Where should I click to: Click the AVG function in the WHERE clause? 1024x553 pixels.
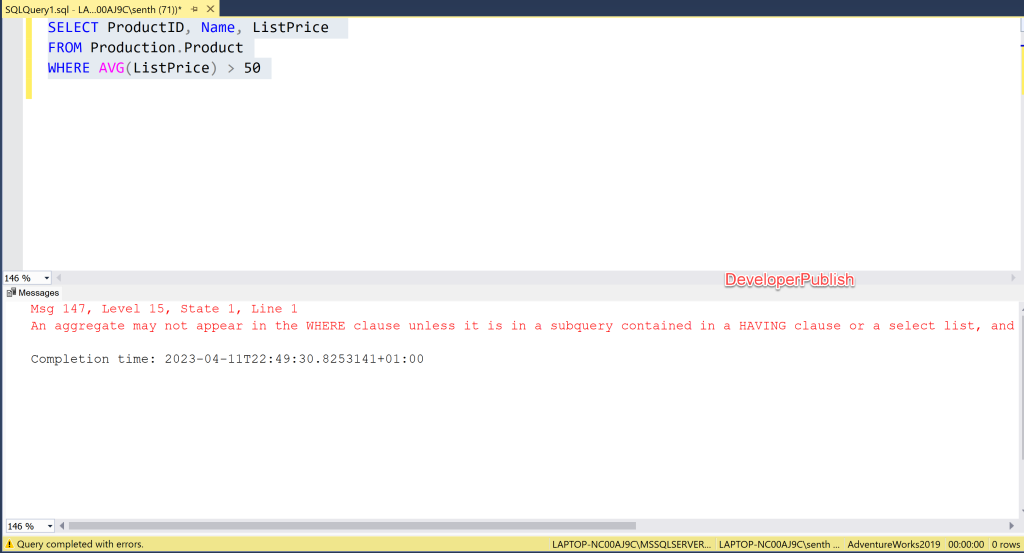[112, 68]
